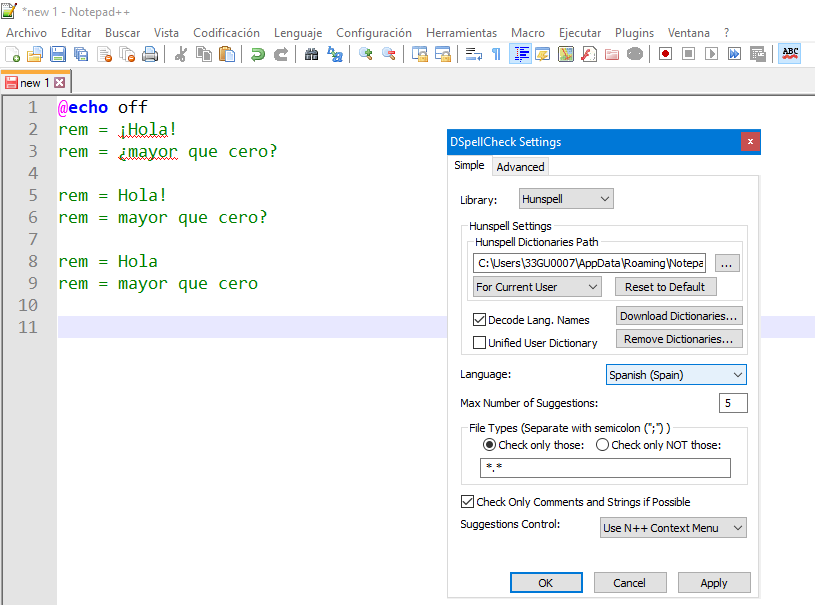Click Max Number of Suggestions field
This screenshot has height=605, width=815.
click(733, 403)
